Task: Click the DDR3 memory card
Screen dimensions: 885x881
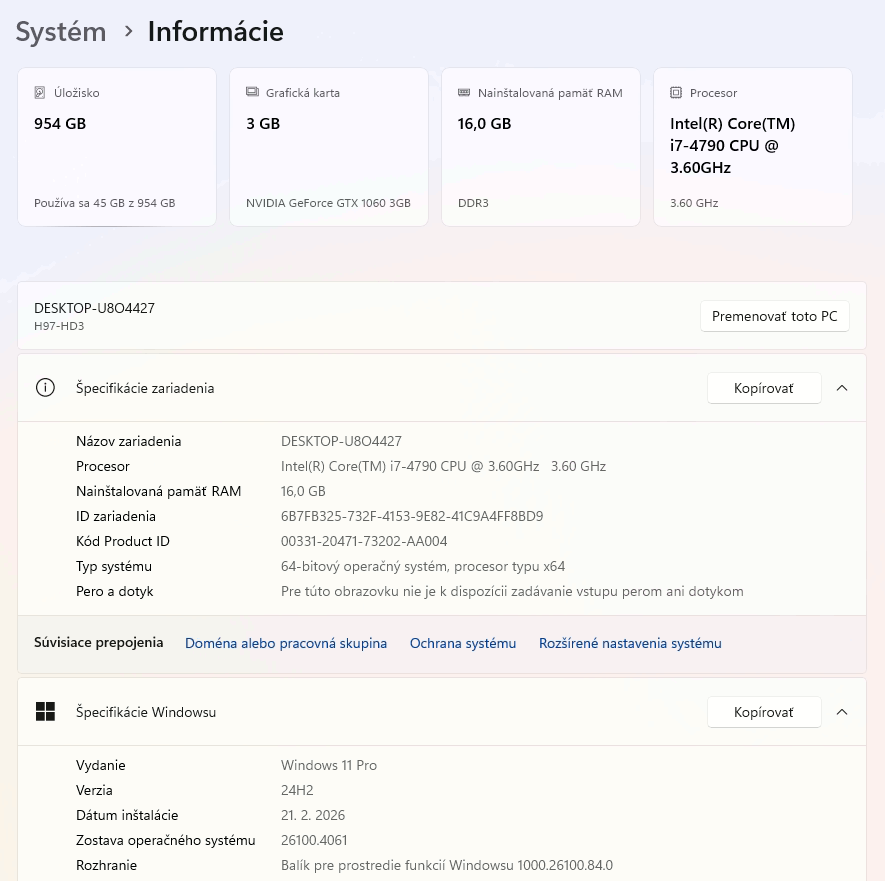Action: 540,147
